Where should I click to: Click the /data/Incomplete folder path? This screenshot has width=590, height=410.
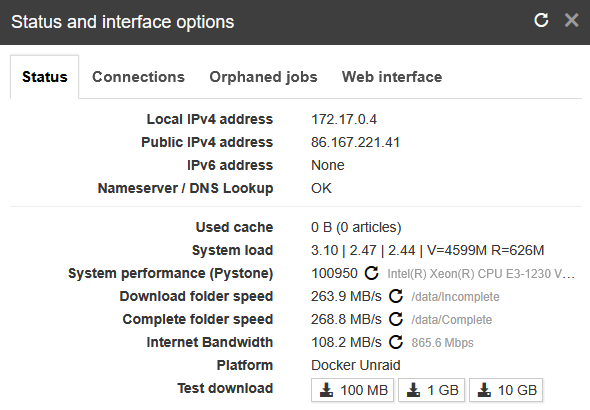[x=455, y=297]
